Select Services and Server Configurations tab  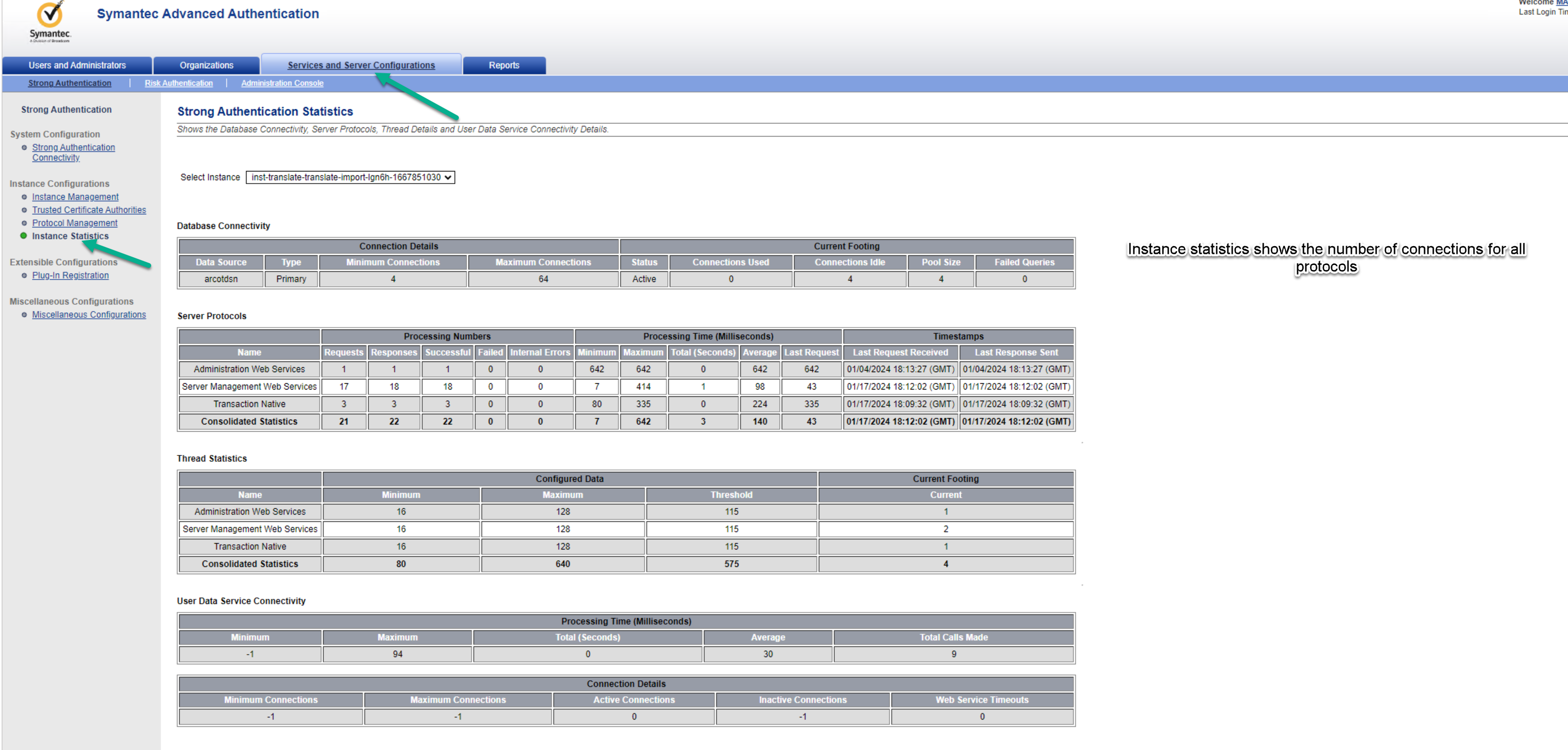coord(361,65)
